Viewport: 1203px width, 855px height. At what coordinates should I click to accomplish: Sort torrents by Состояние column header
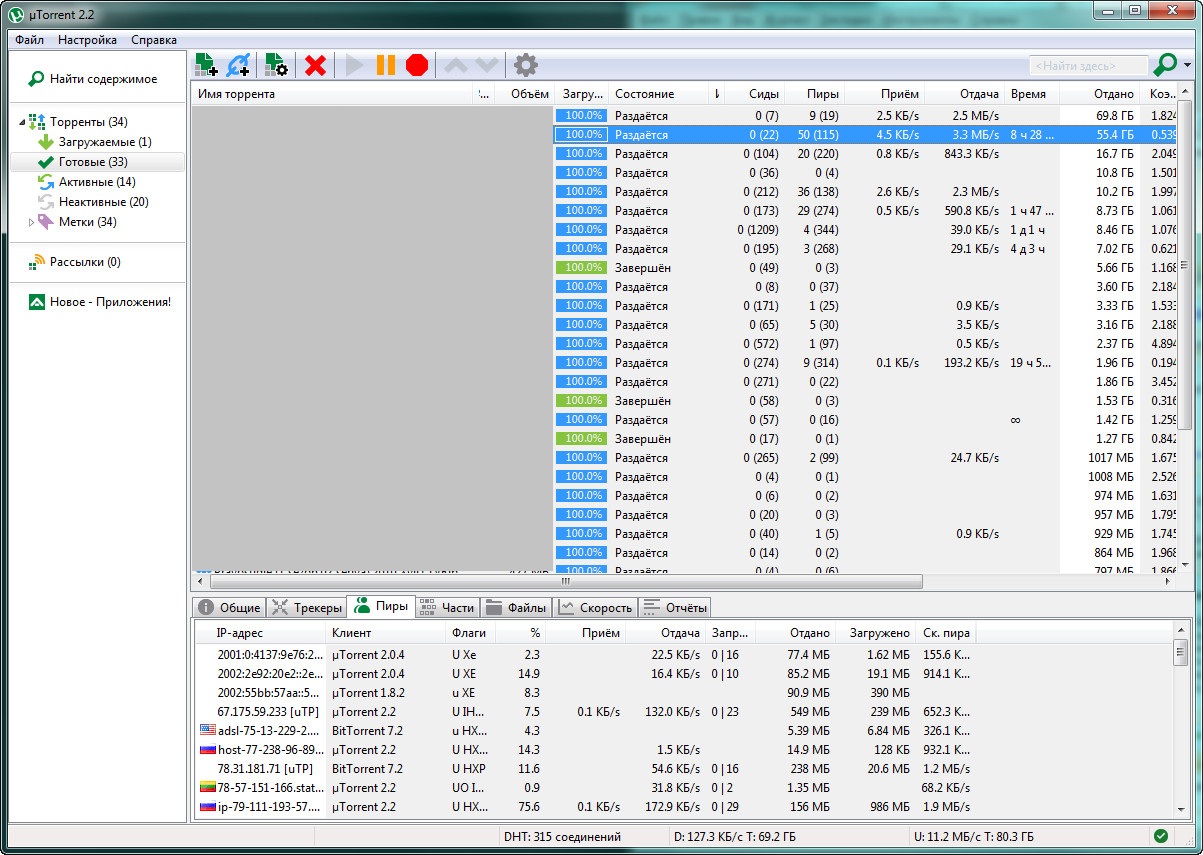tap(661, 94)
